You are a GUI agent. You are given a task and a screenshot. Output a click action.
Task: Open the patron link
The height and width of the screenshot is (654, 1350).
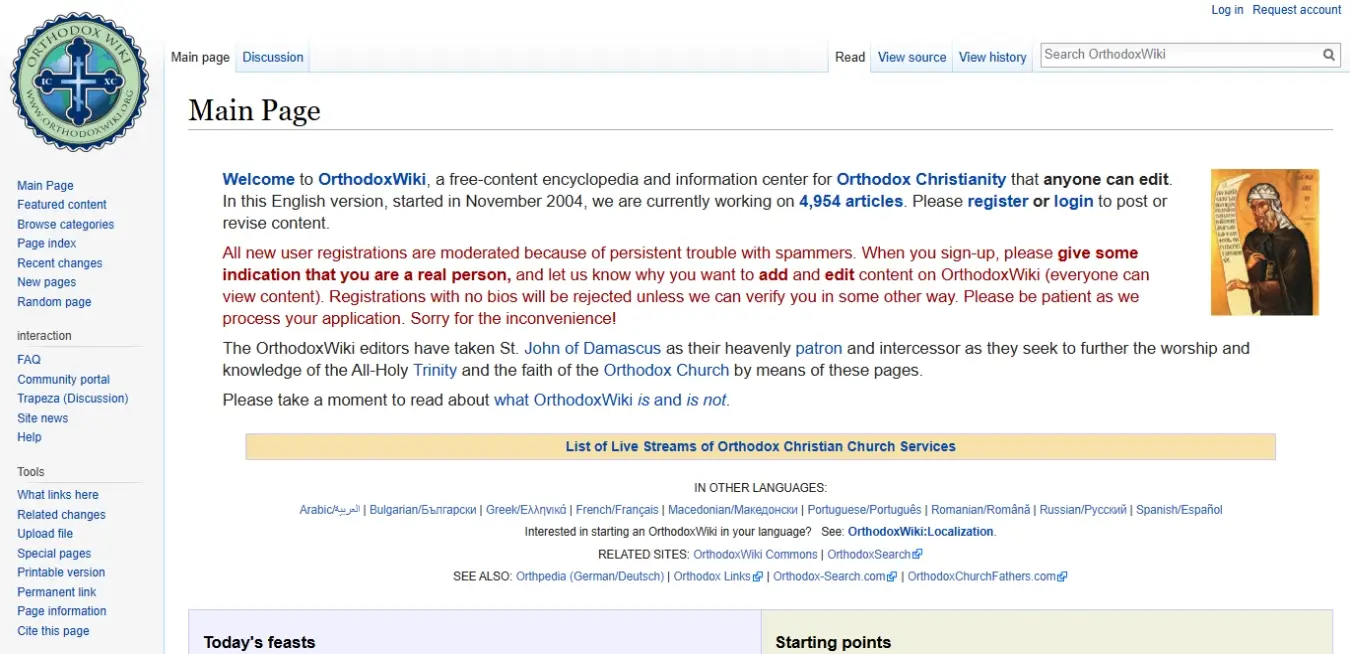(x=819, y=349)
